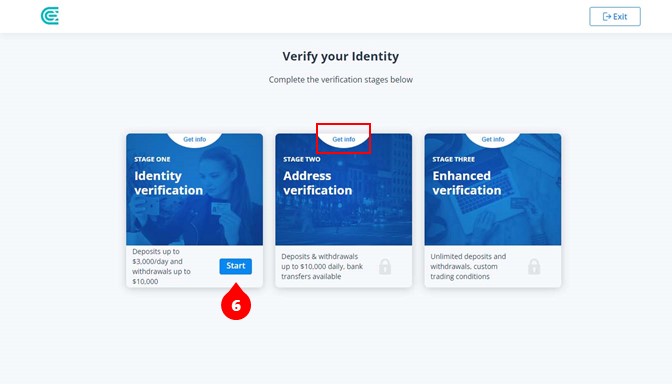672x384 pixels.
Task: Click the Unlimited deposits description text
Action: point(468,266)
